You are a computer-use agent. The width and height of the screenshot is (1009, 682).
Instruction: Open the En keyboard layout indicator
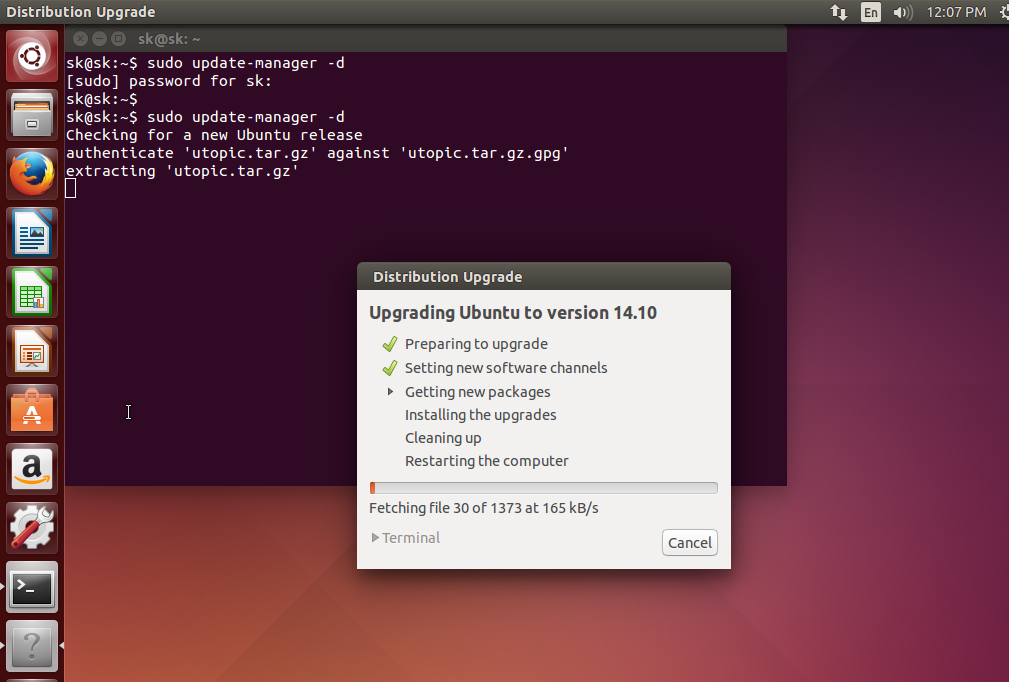coord(871,12)
